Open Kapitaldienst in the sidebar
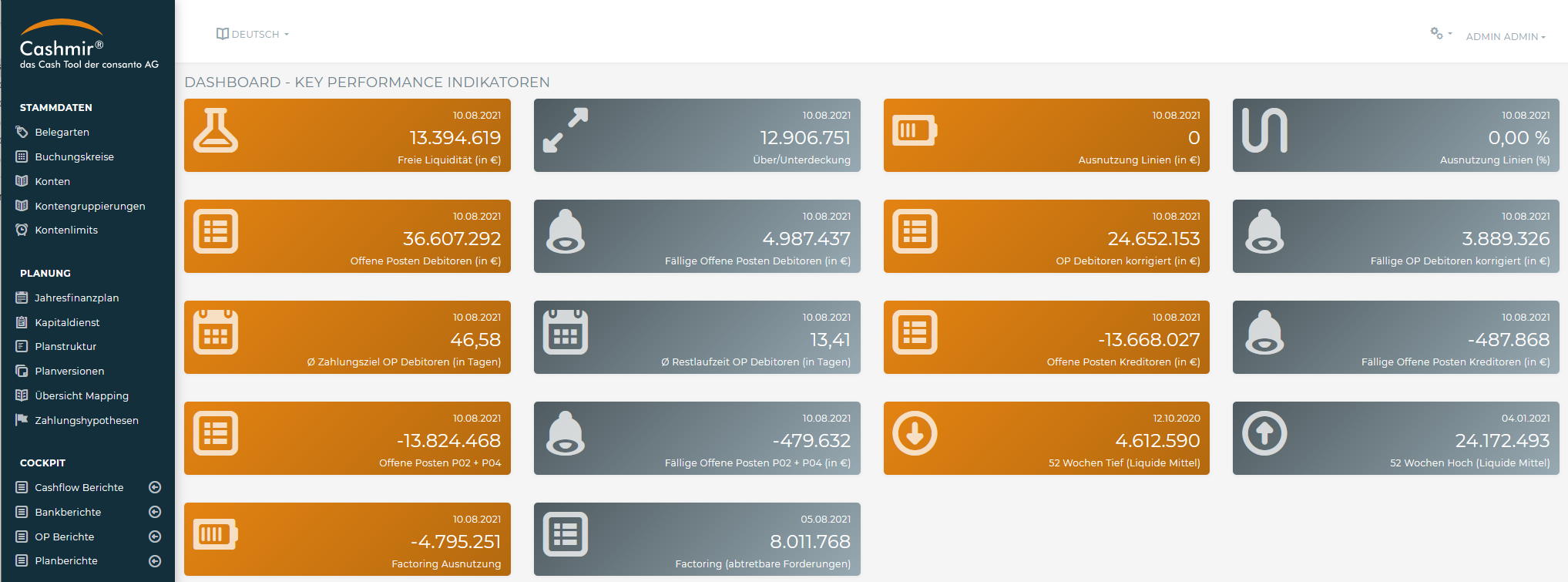The height and width of the screenshot is (582, 1568). 67,322
